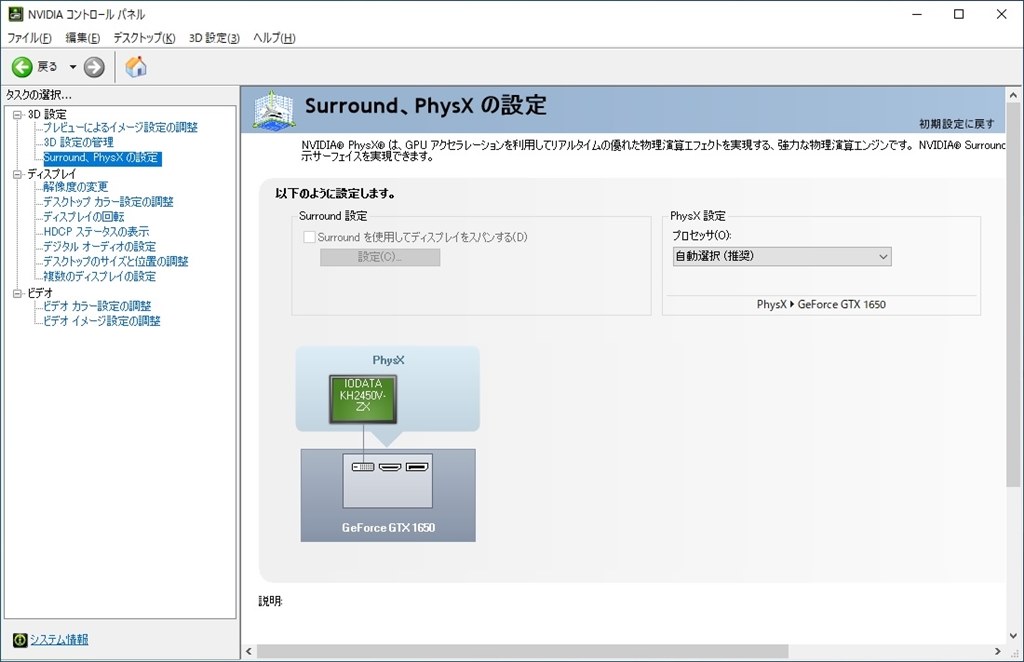Click the 戻る back button label
This screenshot has height=662, width=1024.
pyautogui.click(x=47, y=67)
